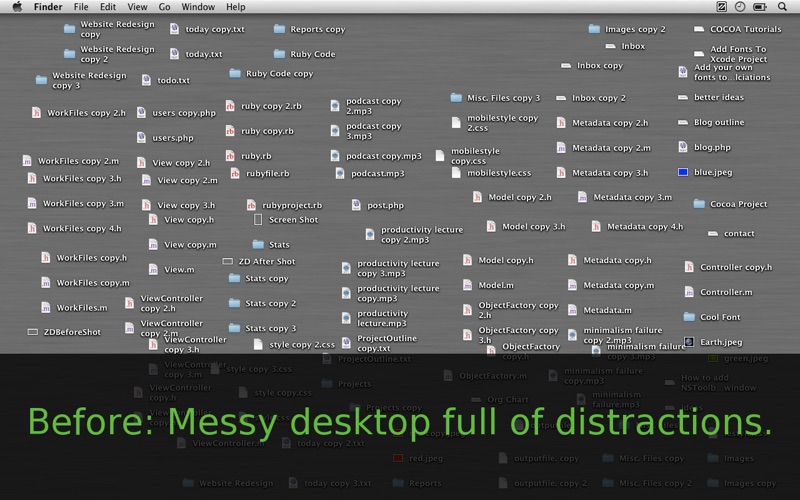800x500 pixels.
Task: Click the Z app icon in menu bar
Action: click(x=722, y=7)
